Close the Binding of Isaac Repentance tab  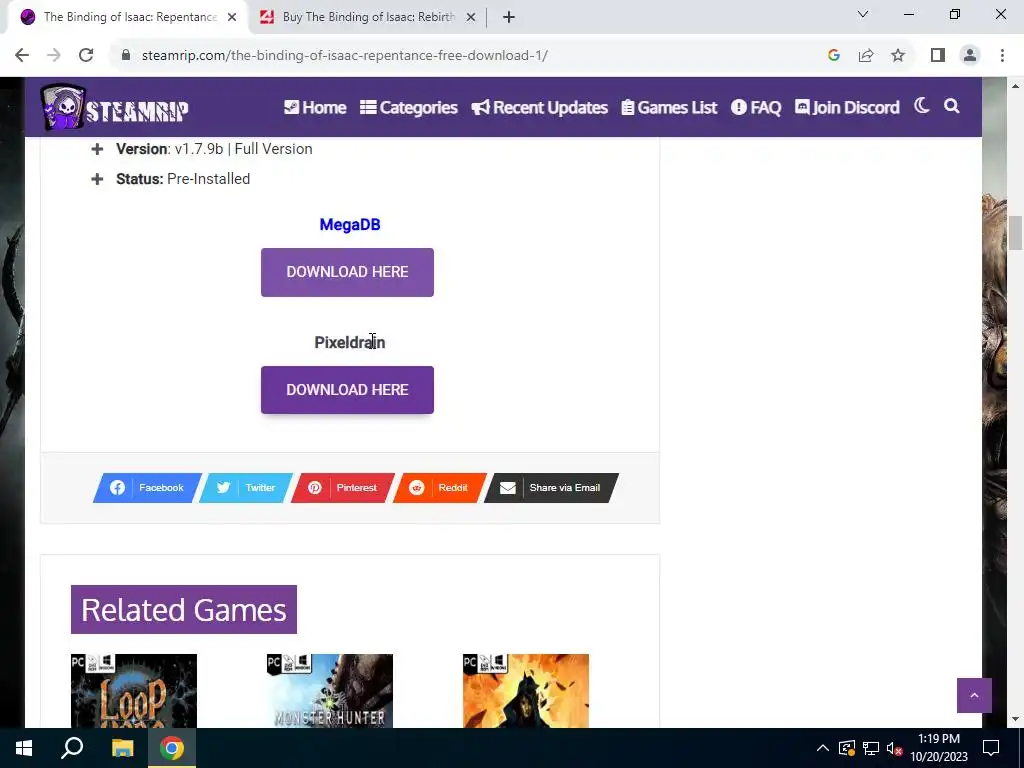pos(232,18)
